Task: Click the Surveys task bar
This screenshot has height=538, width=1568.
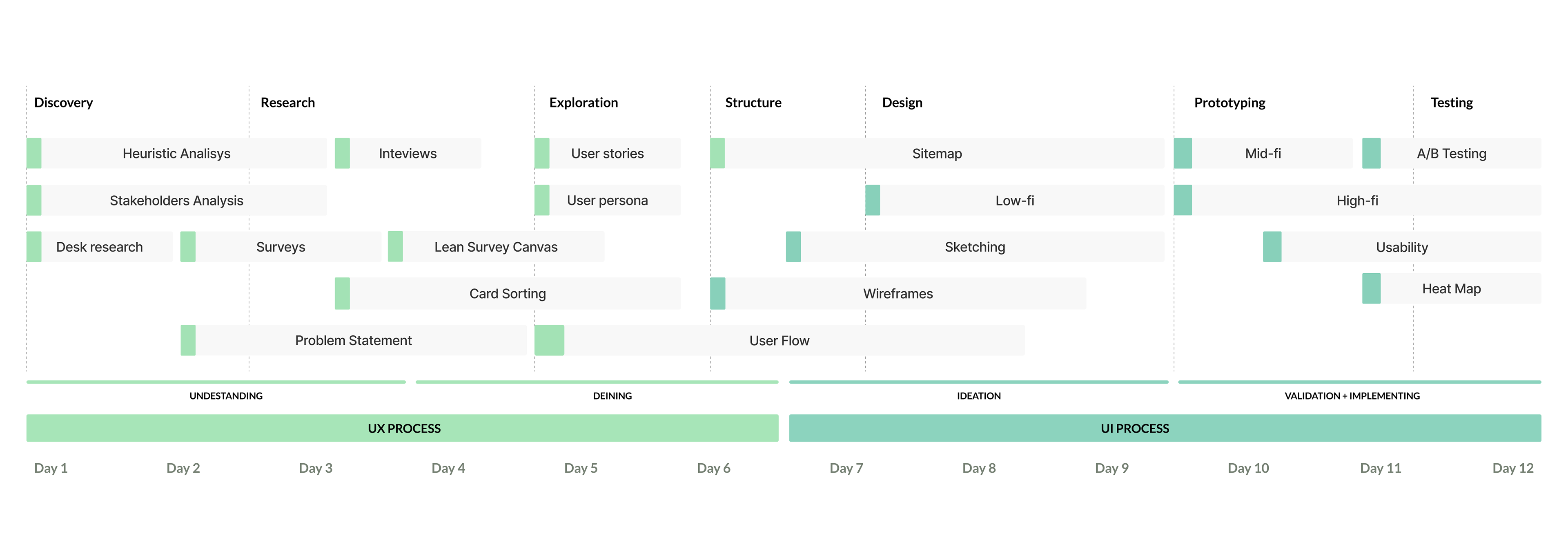Action: [x=281, y=247]
